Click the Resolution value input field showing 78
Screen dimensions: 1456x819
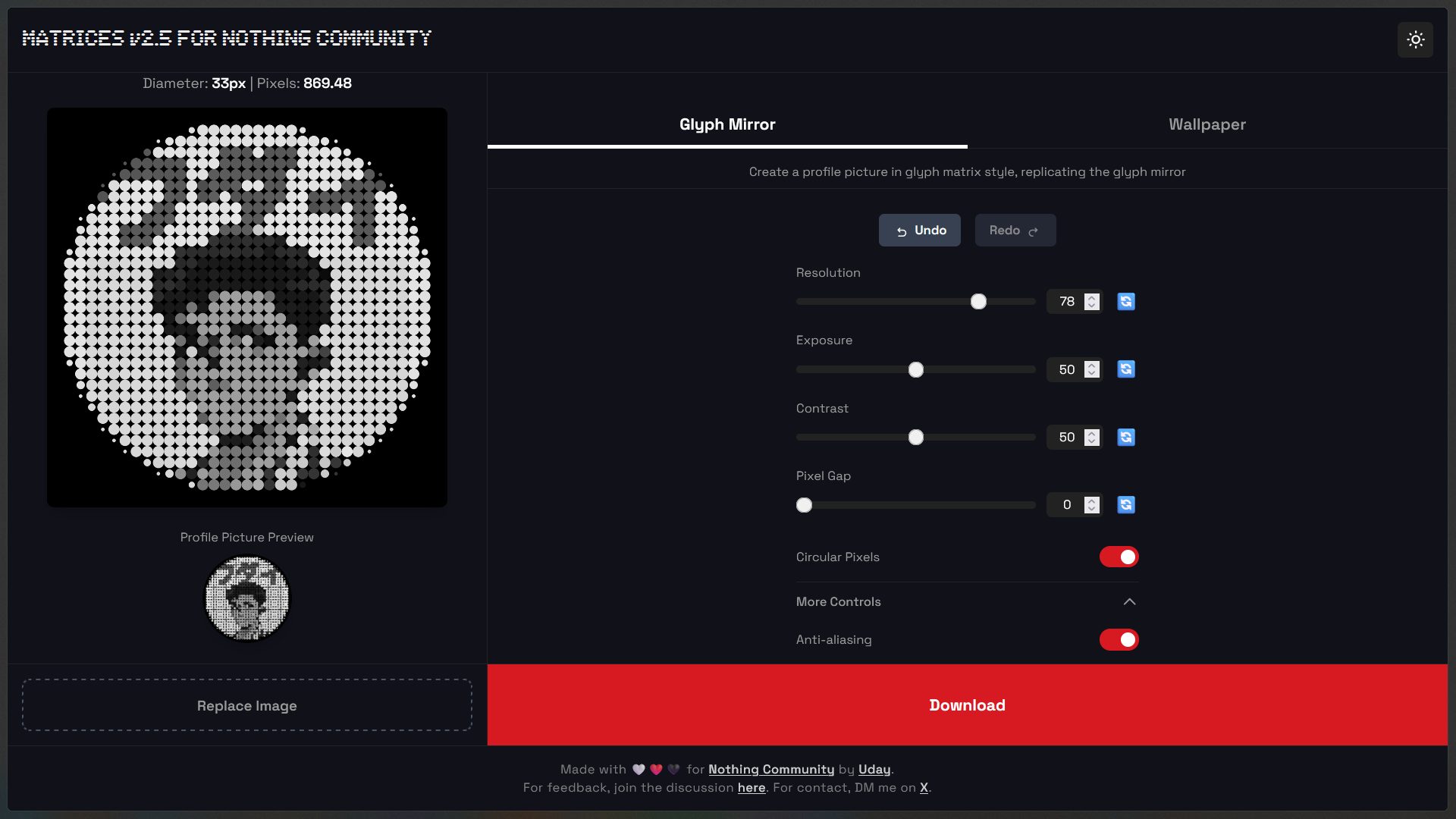pyautogui.click(x=1068, y=301)
